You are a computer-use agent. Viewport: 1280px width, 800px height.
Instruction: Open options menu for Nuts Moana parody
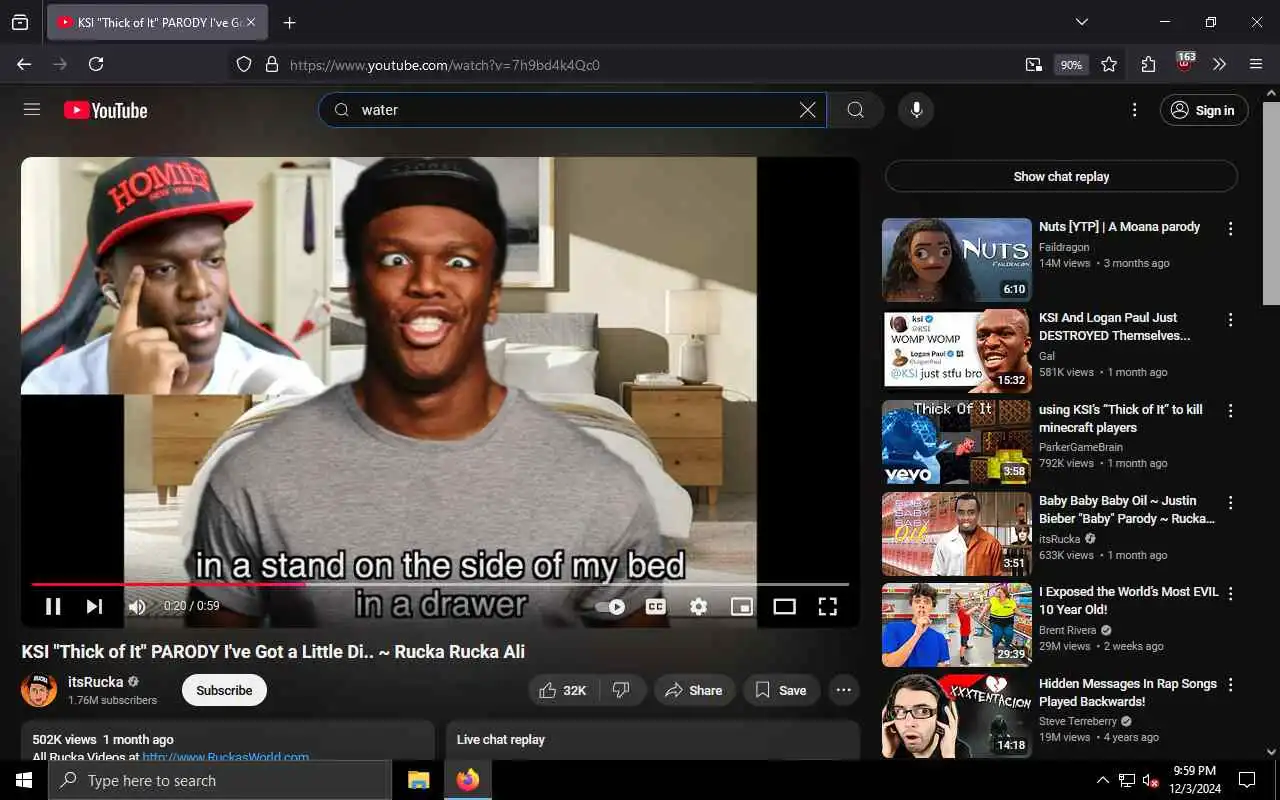pyautogui.click(x=1231, y=229)
